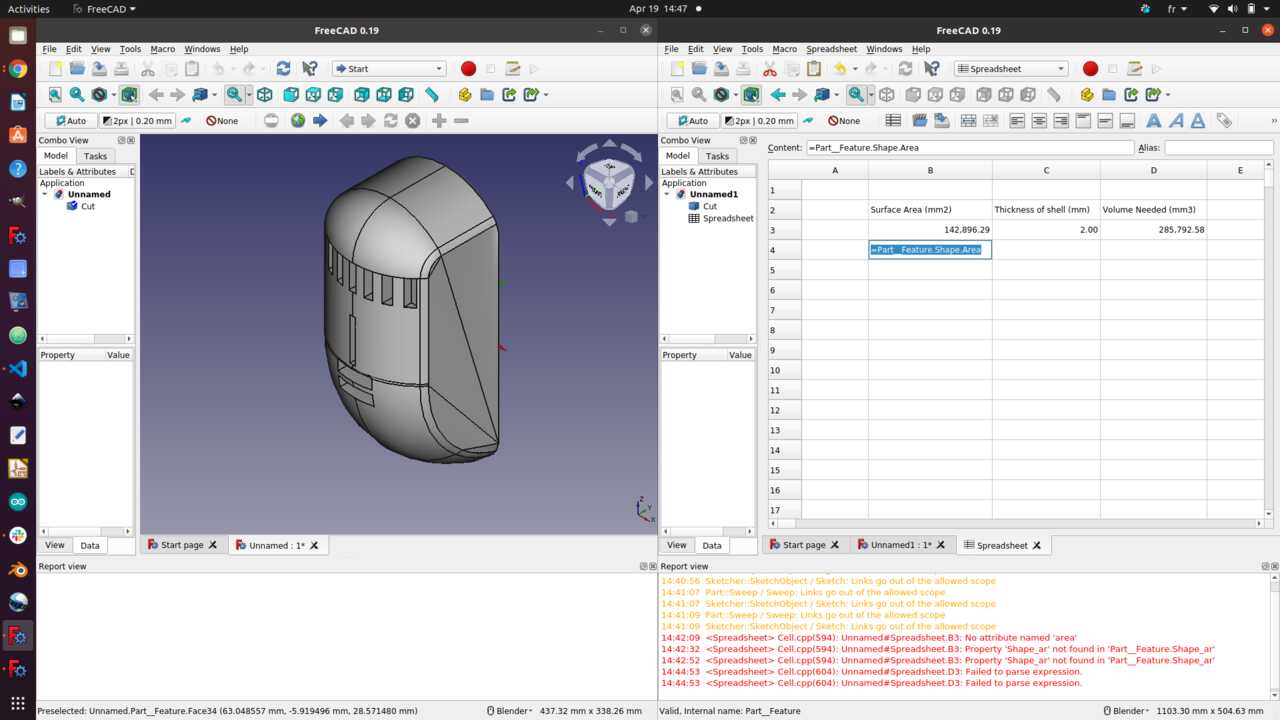Click the Alias input field

(x=1218, y=147)
